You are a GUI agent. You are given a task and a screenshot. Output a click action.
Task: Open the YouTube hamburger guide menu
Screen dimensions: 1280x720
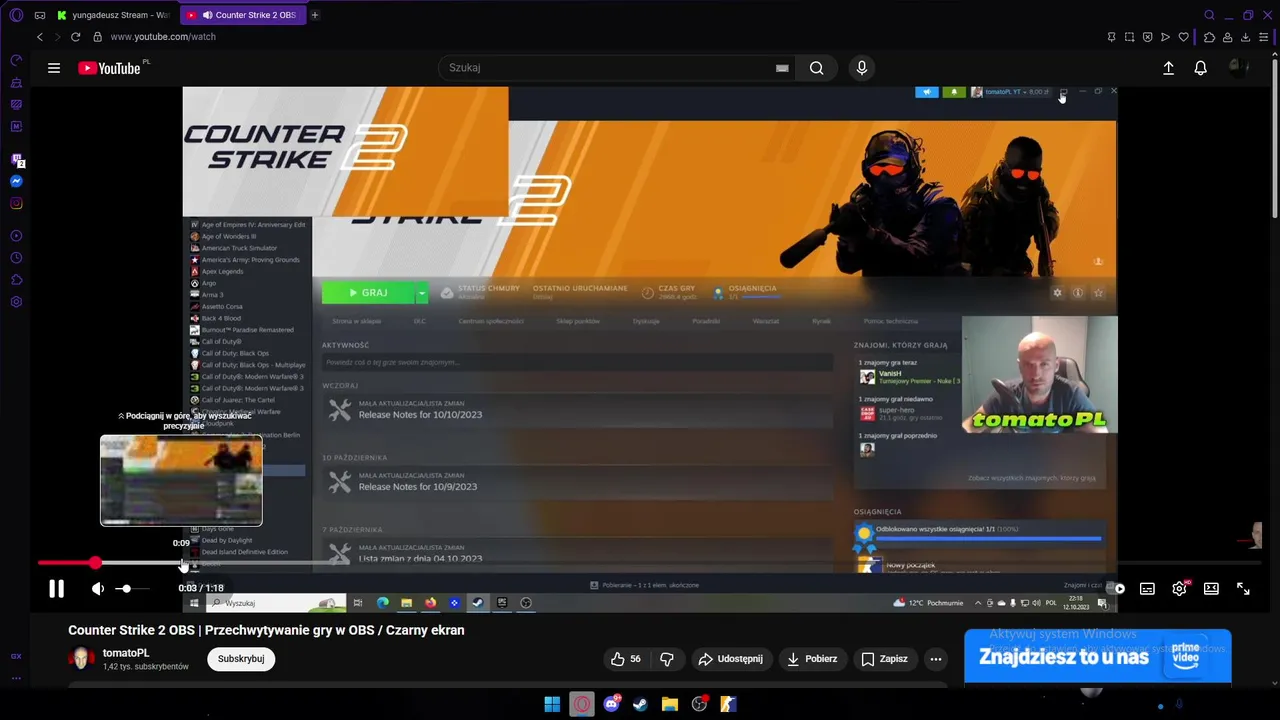pos(54,68)
